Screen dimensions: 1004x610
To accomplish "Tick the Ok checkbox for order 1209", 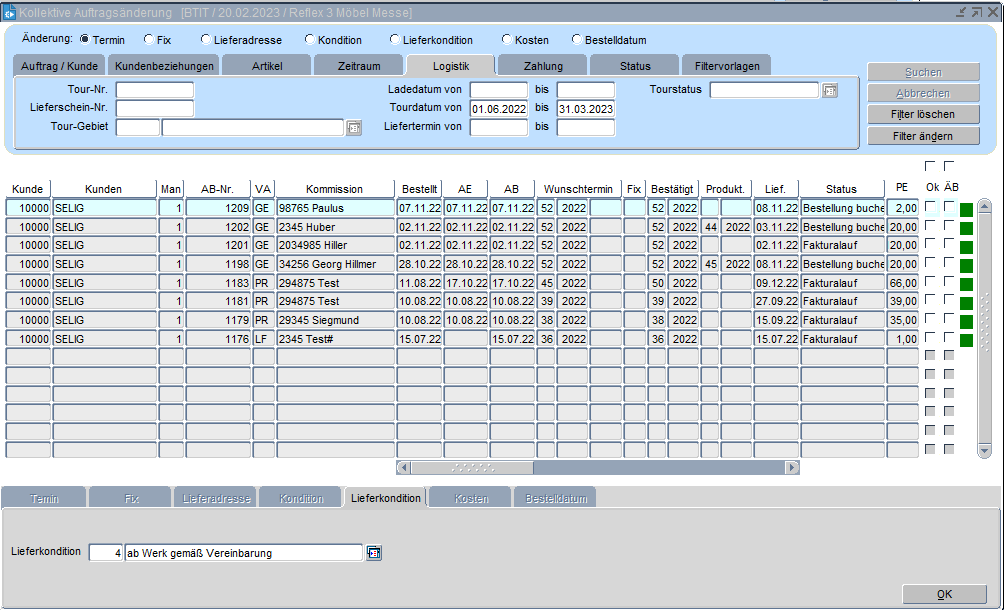I will coord(930,207).
